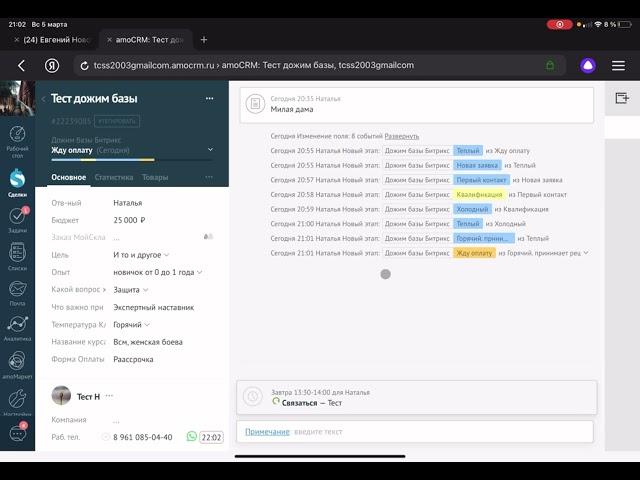Click the WhatsApp icon next to phone

191,436
